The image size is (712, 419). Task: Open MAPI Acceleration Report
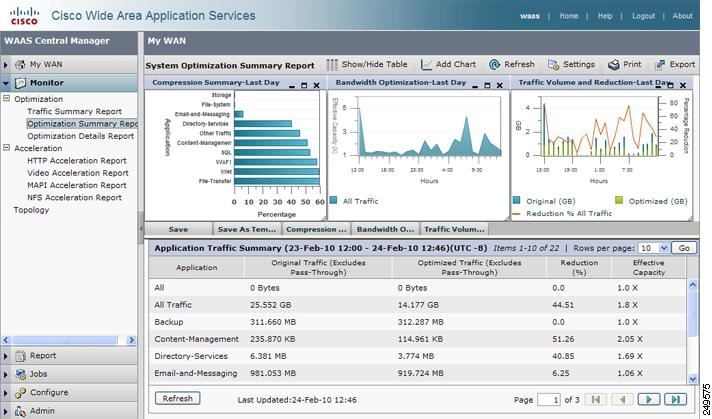(x=76, y=185)
